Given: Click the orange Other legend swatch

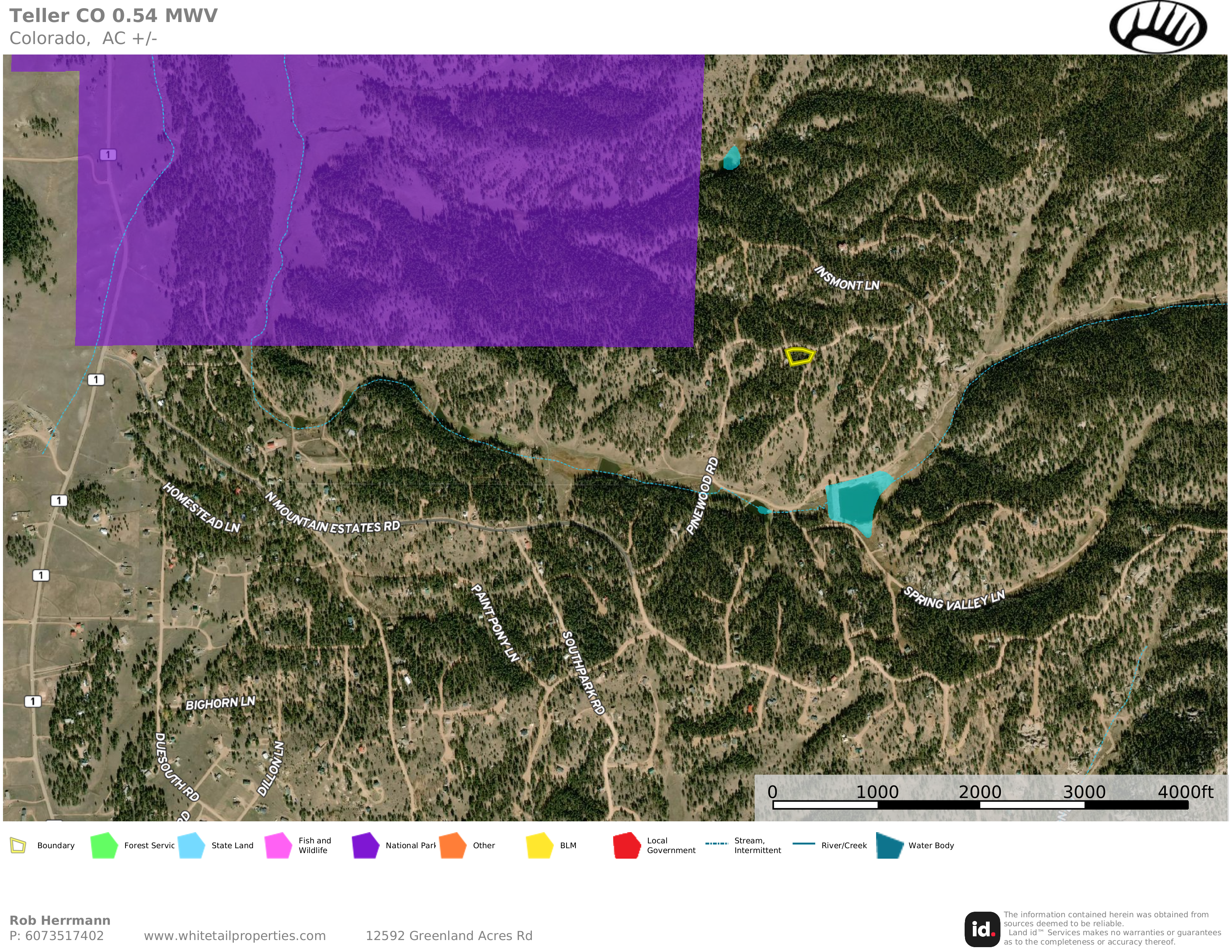Looking at the screenshot, I should point(452,845).
